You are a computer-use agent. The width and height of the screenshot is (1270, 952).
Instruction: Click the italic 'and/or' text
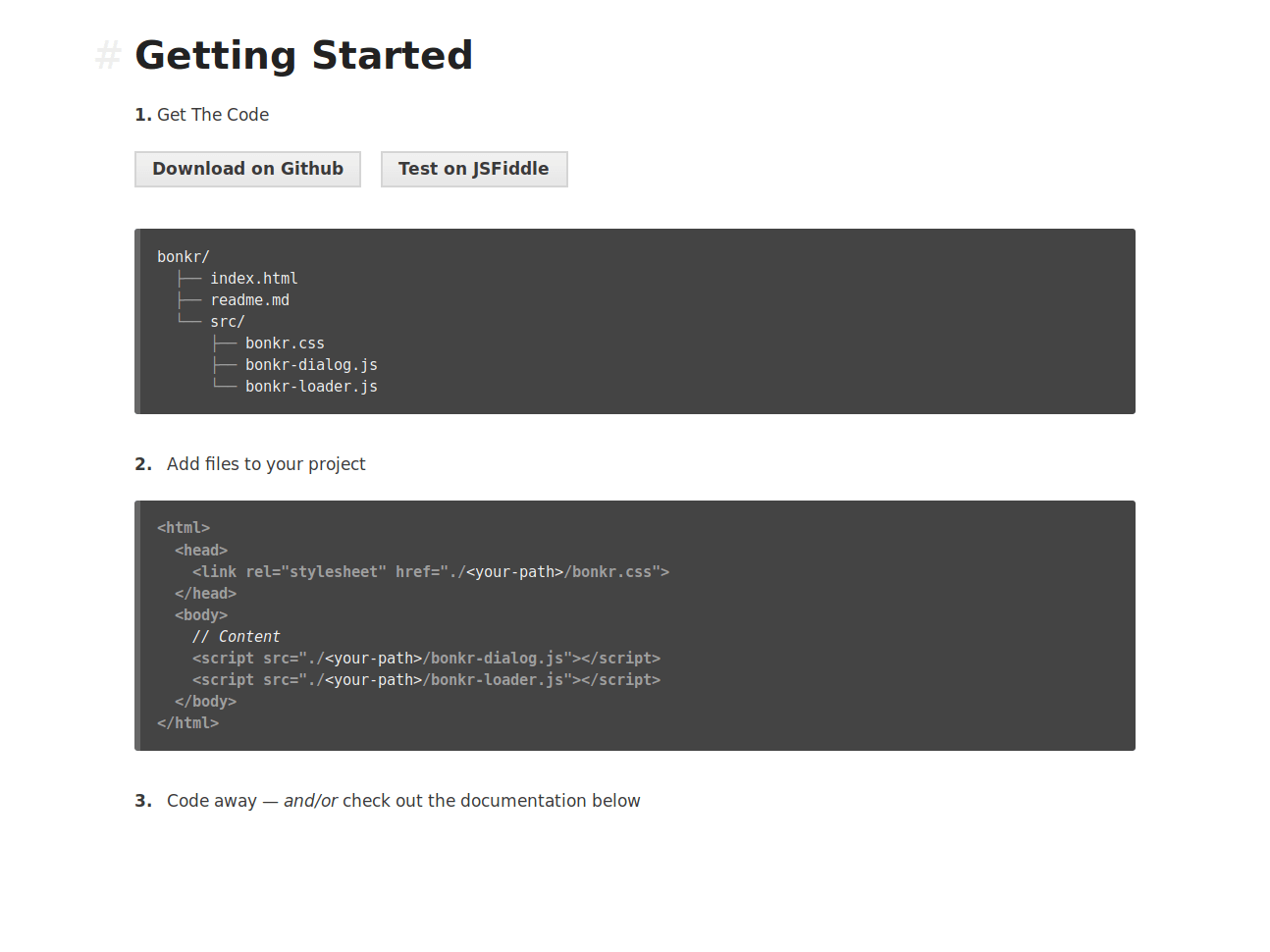click(x=310, y=801)
